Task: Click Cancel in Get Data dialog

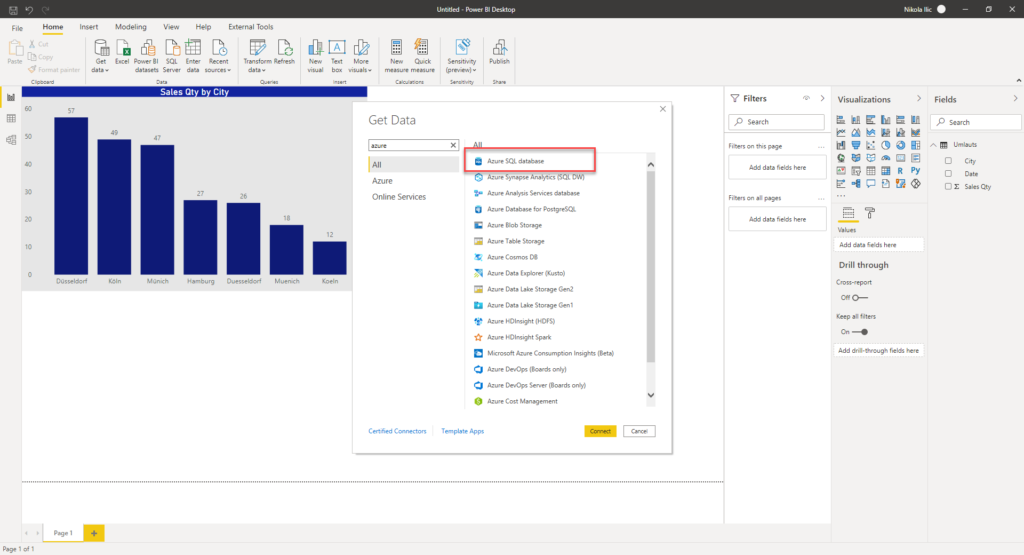Action: tap(639, 431)
